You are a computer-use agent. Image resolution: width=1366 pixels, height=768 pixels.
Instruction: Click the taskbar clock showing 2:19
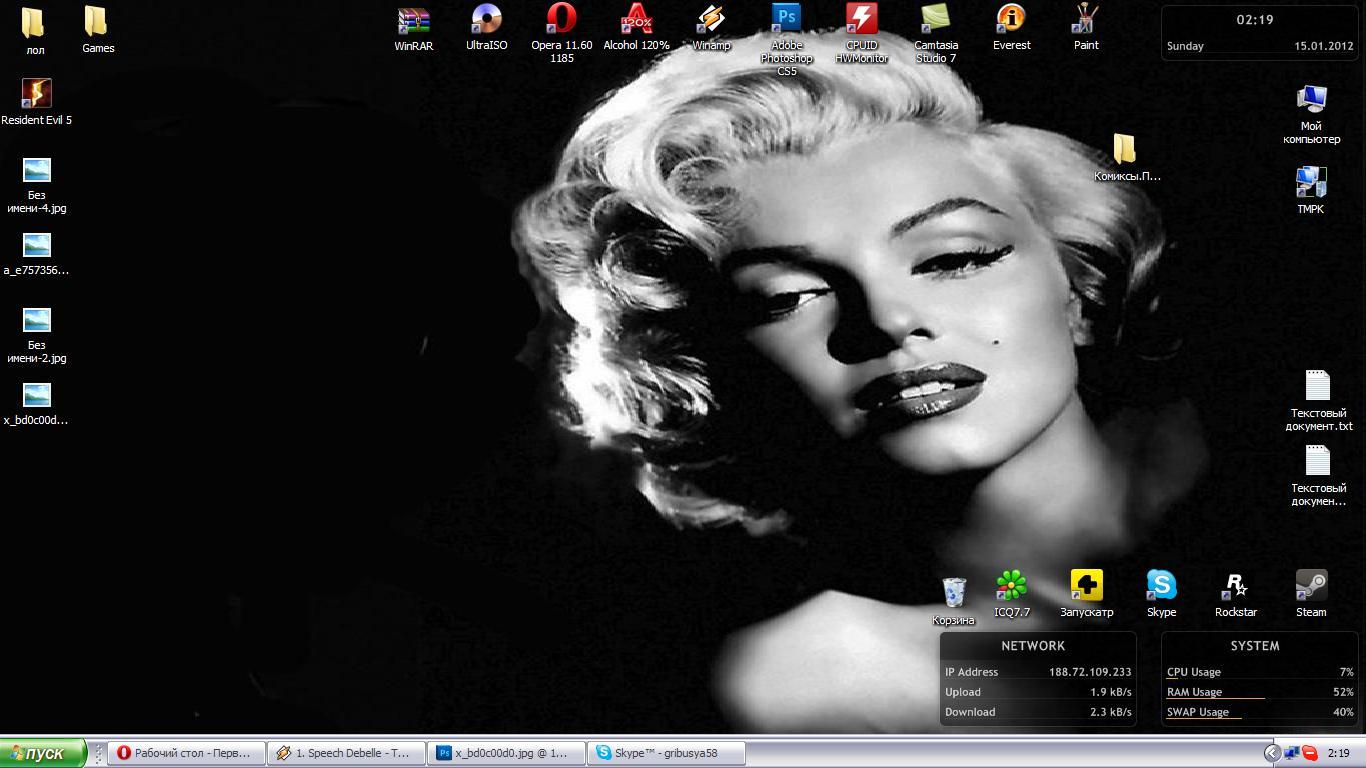(x=1338, y=753)
